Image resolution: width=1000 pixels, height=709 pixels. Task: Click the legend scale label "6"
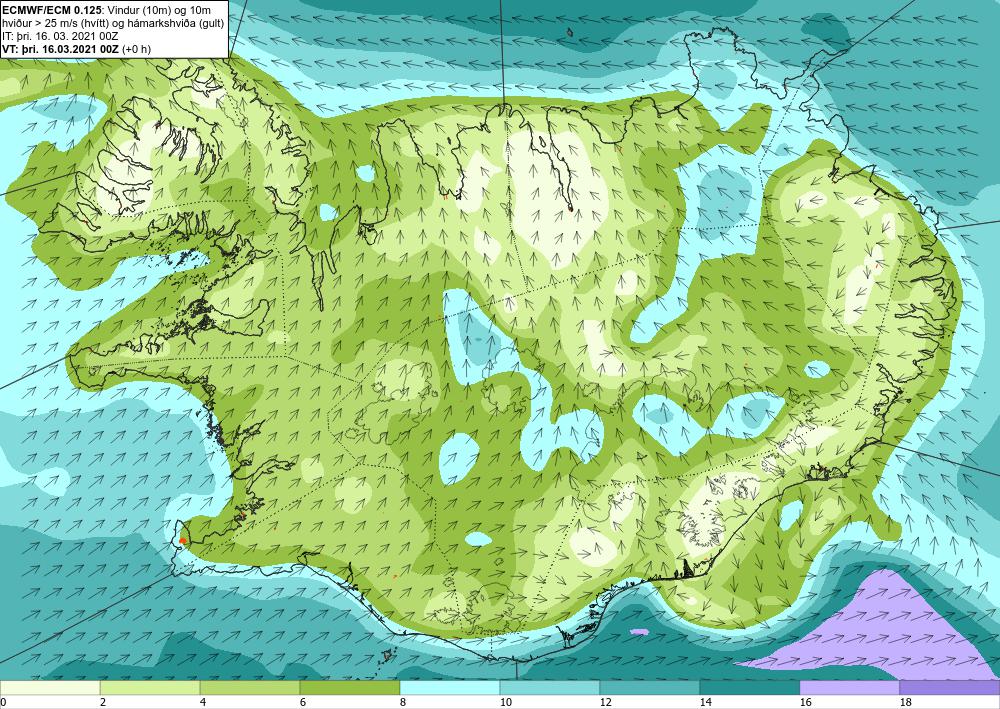(x=303, y=703)
